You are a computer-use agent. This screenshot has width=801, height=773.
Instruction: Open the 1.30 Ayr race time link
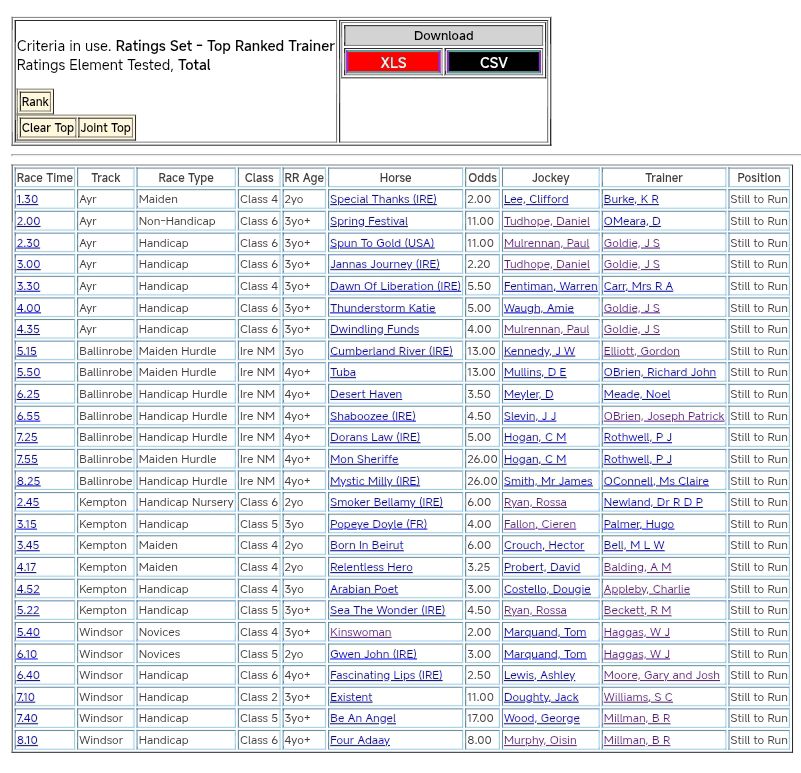click(x=27, y=200)
